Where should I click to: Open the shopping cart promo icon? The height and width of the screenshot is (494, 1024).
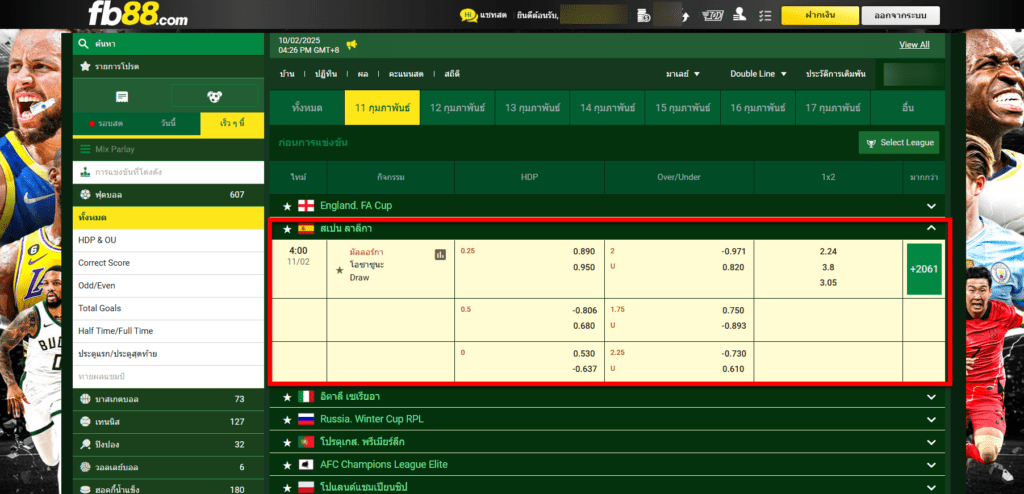point(712,16)
